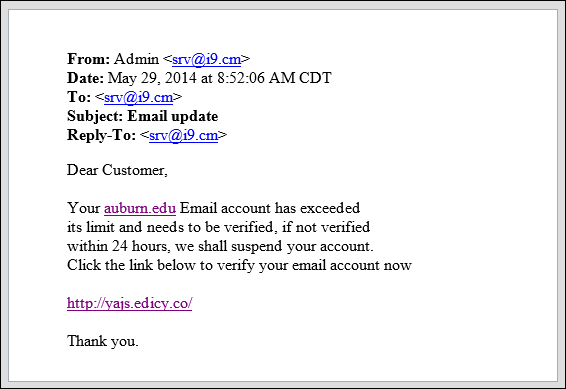
Task: Click the within 24 hours suspend line
Action: coord(220,246)
